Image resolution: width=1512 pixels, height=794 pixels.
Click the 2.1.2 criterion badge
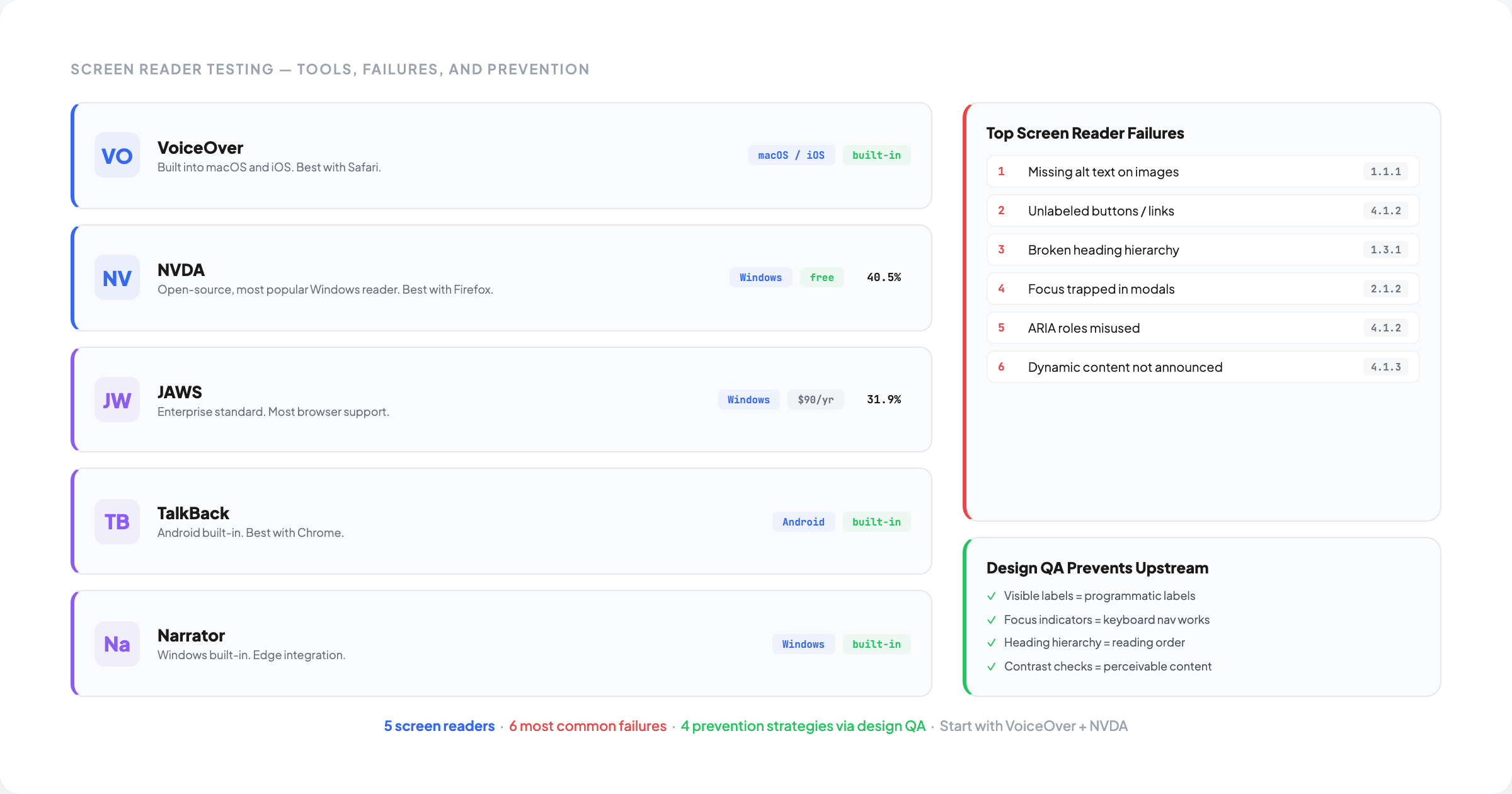click(1386, 289)
